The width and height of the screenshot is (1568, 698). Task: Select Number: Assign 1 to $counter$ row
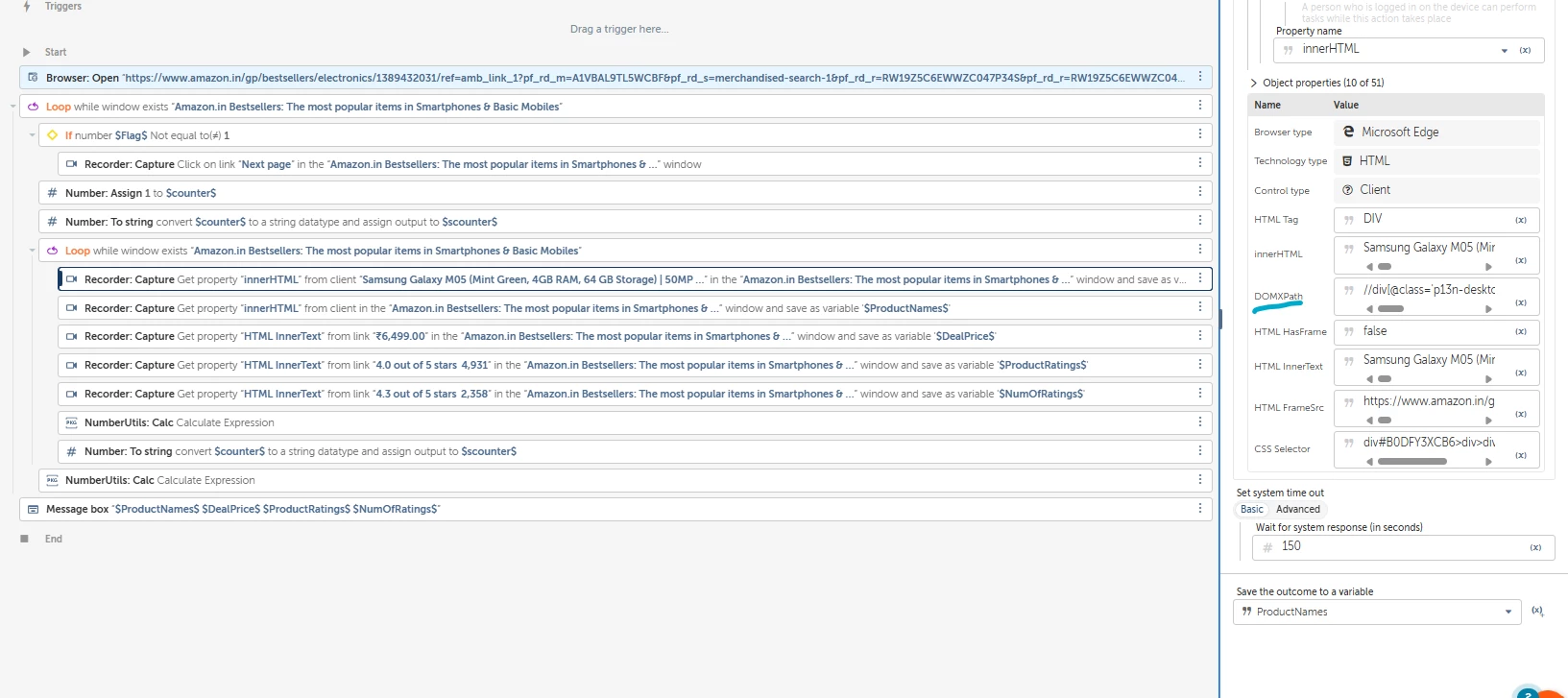625,193
